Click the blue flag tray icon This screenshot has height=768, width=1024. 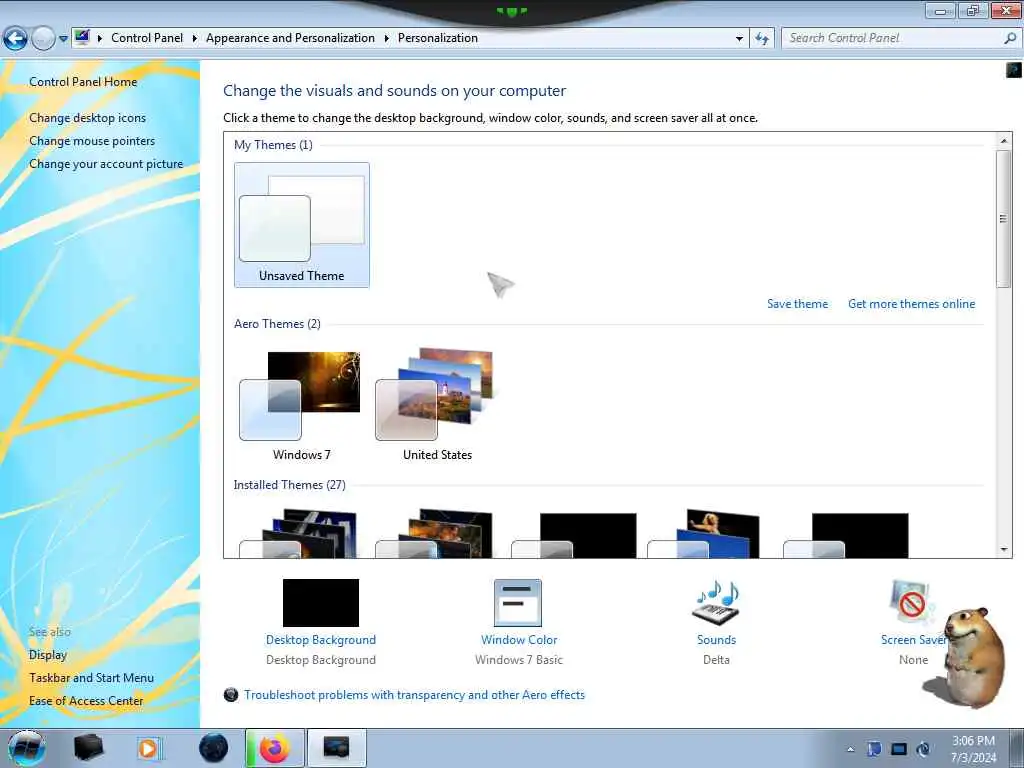pyautogui.click(x=874, y=749)
